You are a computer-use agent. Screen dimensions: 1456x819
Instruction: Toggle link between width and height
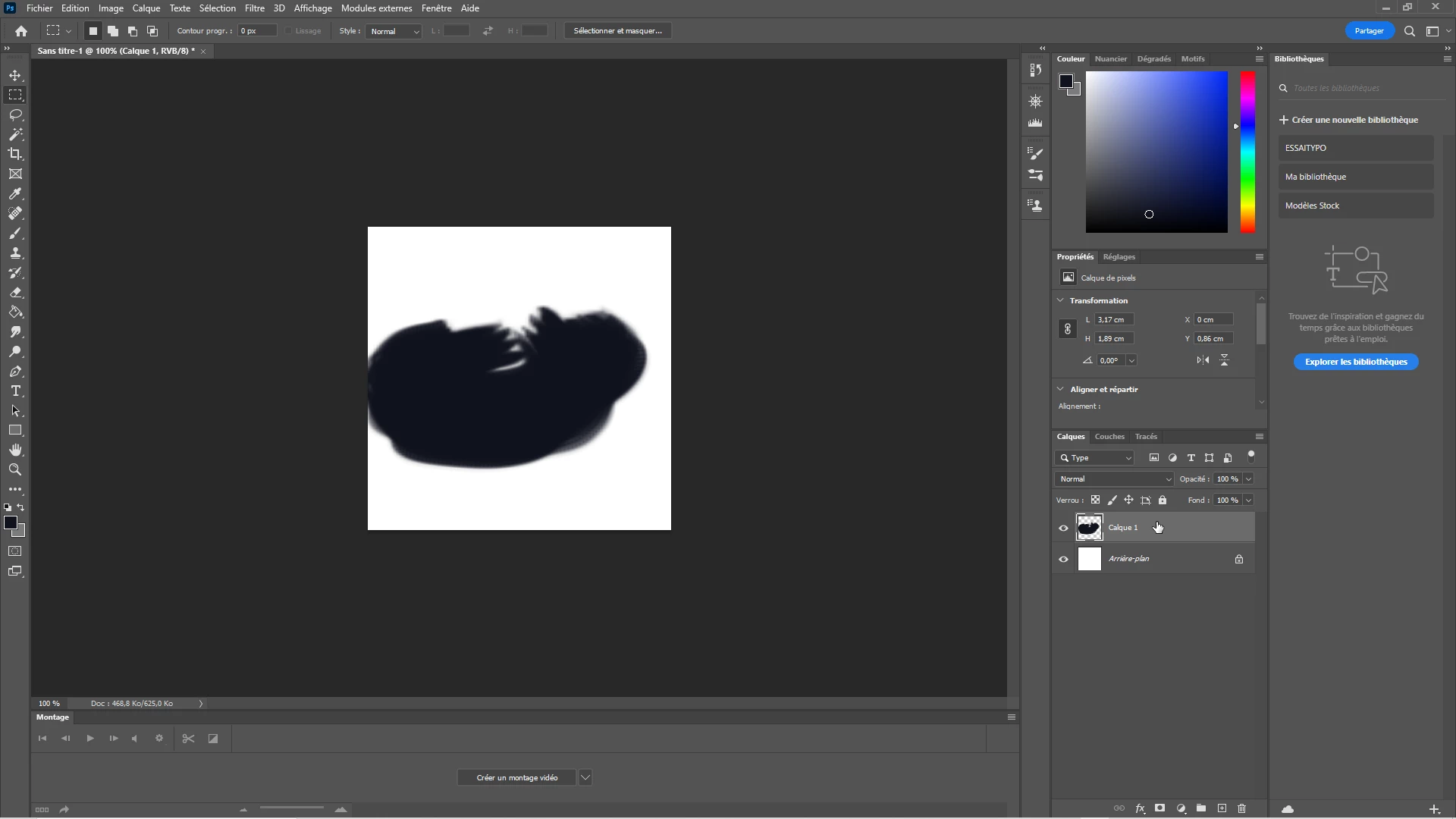point(1067,329)
